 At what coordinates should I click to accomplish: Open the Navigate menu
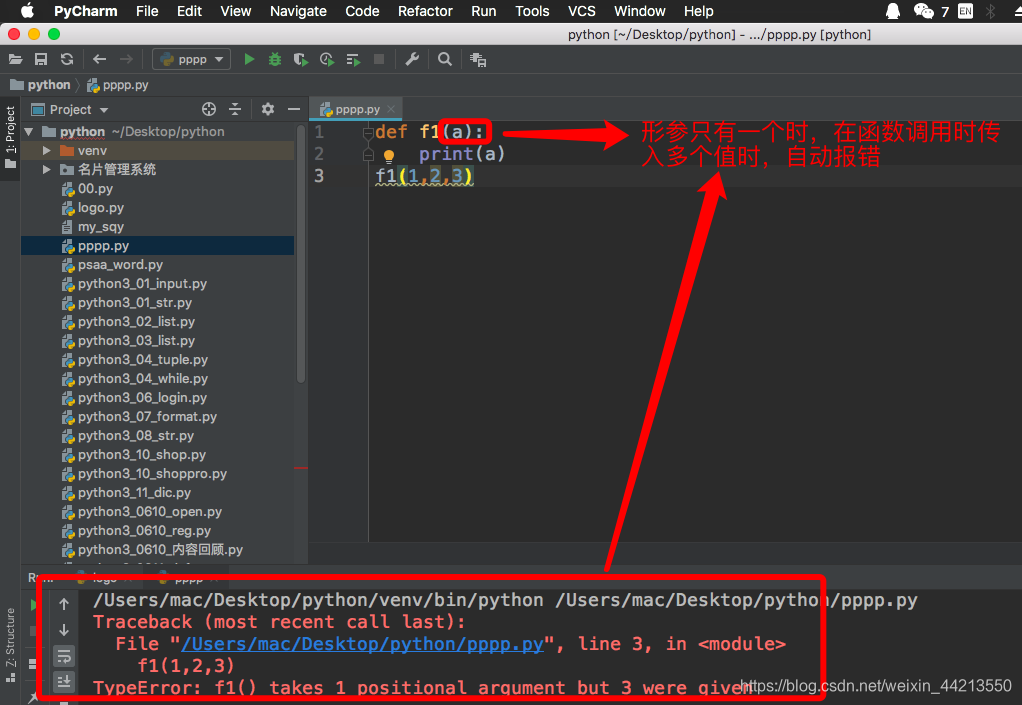click(x=298, y=11)
